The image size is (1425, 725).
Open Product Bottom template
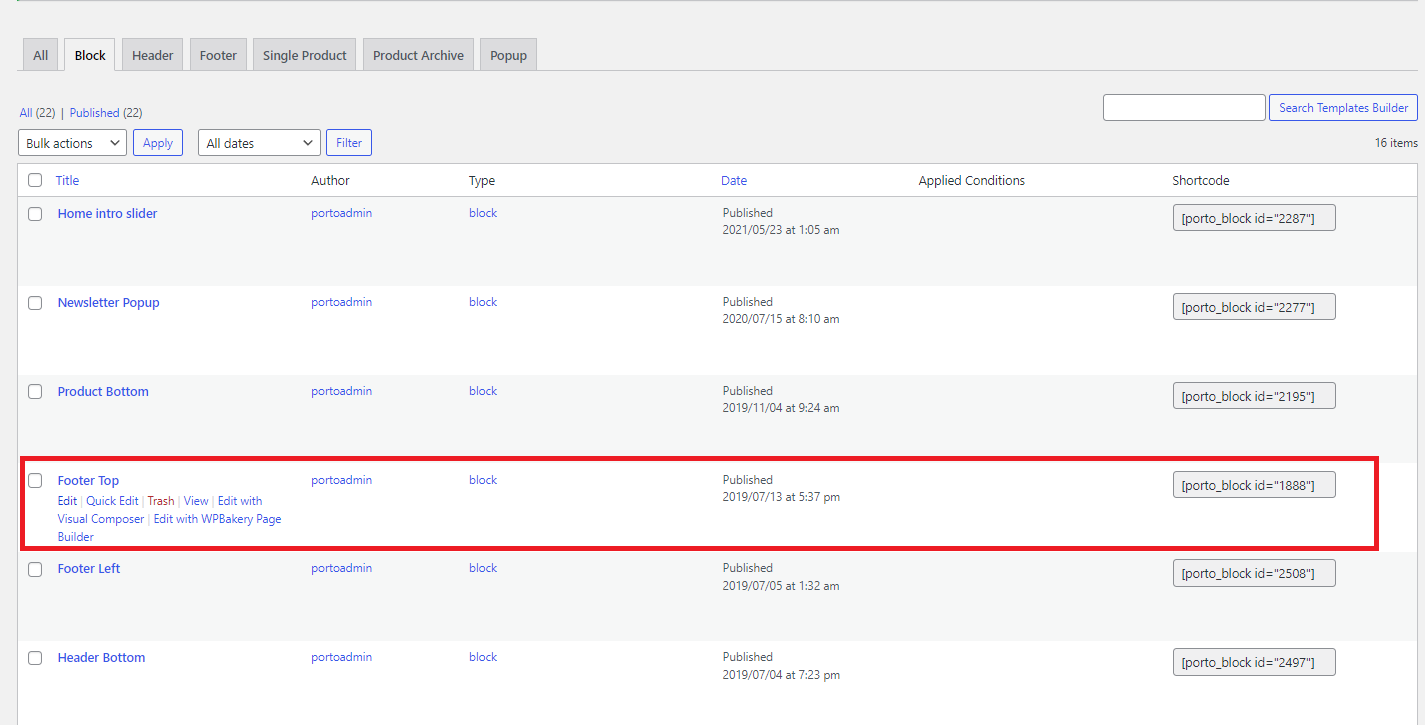pyautogui.click(x=103, y=392)
